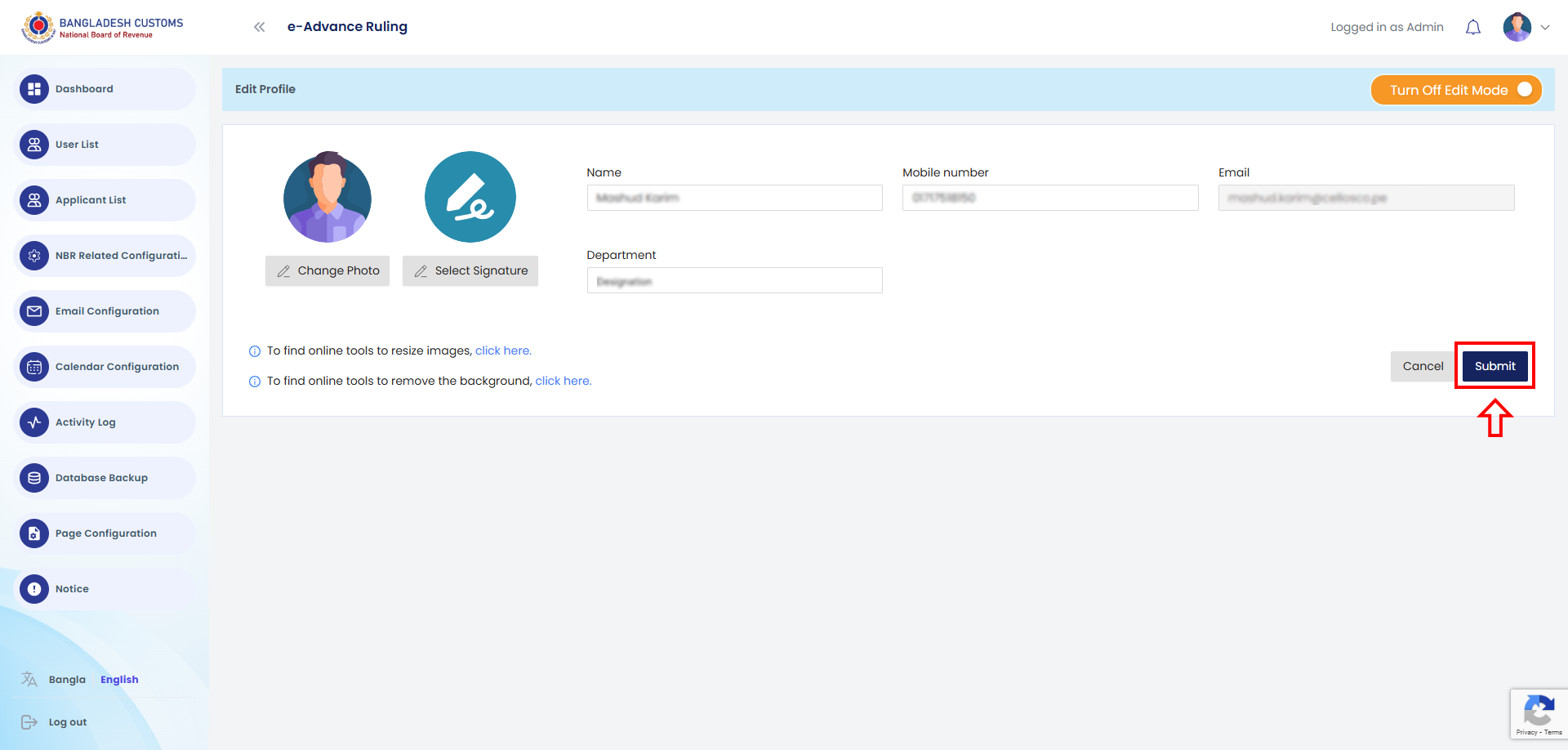The image size is (1568, 750).
Task: Click the Bangladesh Customs logo
Action: tap(103, 27)
